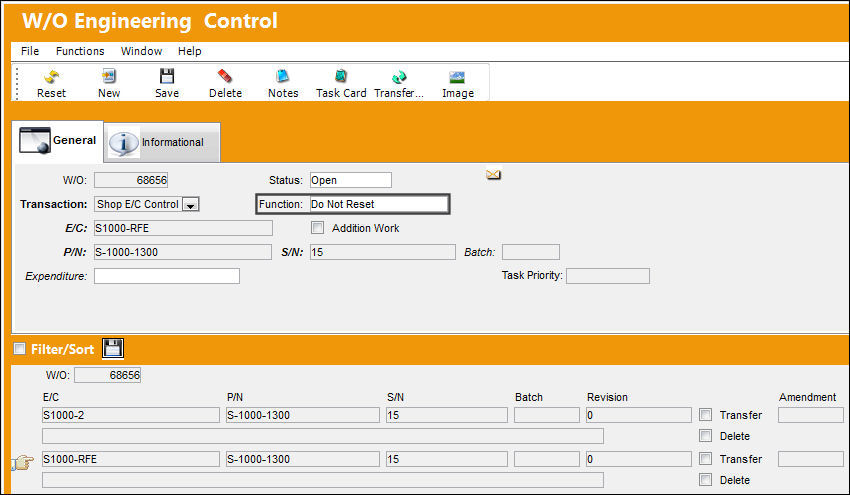This screenshot has width=850, height=495.
Task: Switch to the Informational tab
Action: point(162,142)
